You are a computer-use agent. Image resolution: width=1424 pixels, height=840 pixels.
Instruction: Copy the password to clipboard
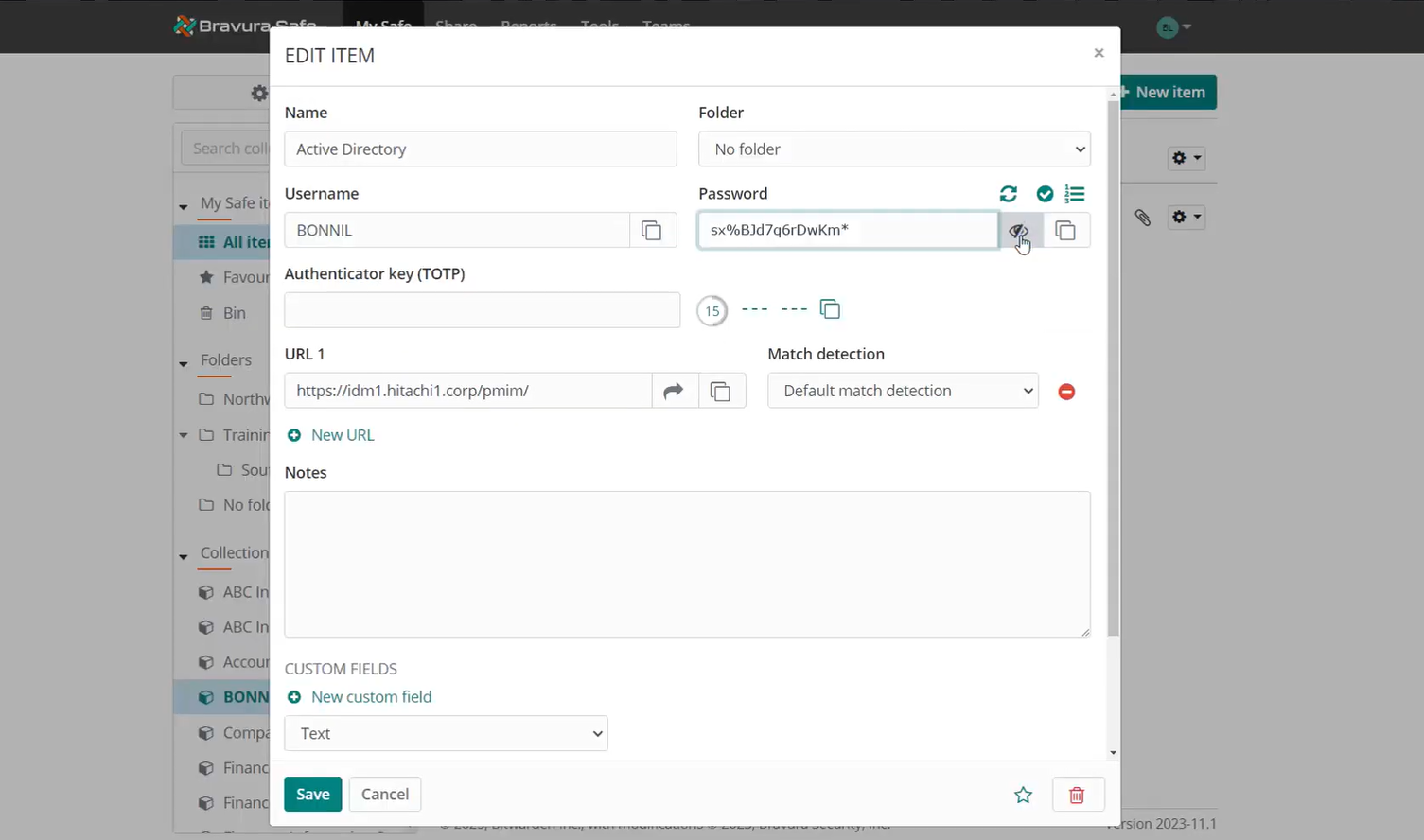point(1065,230)
